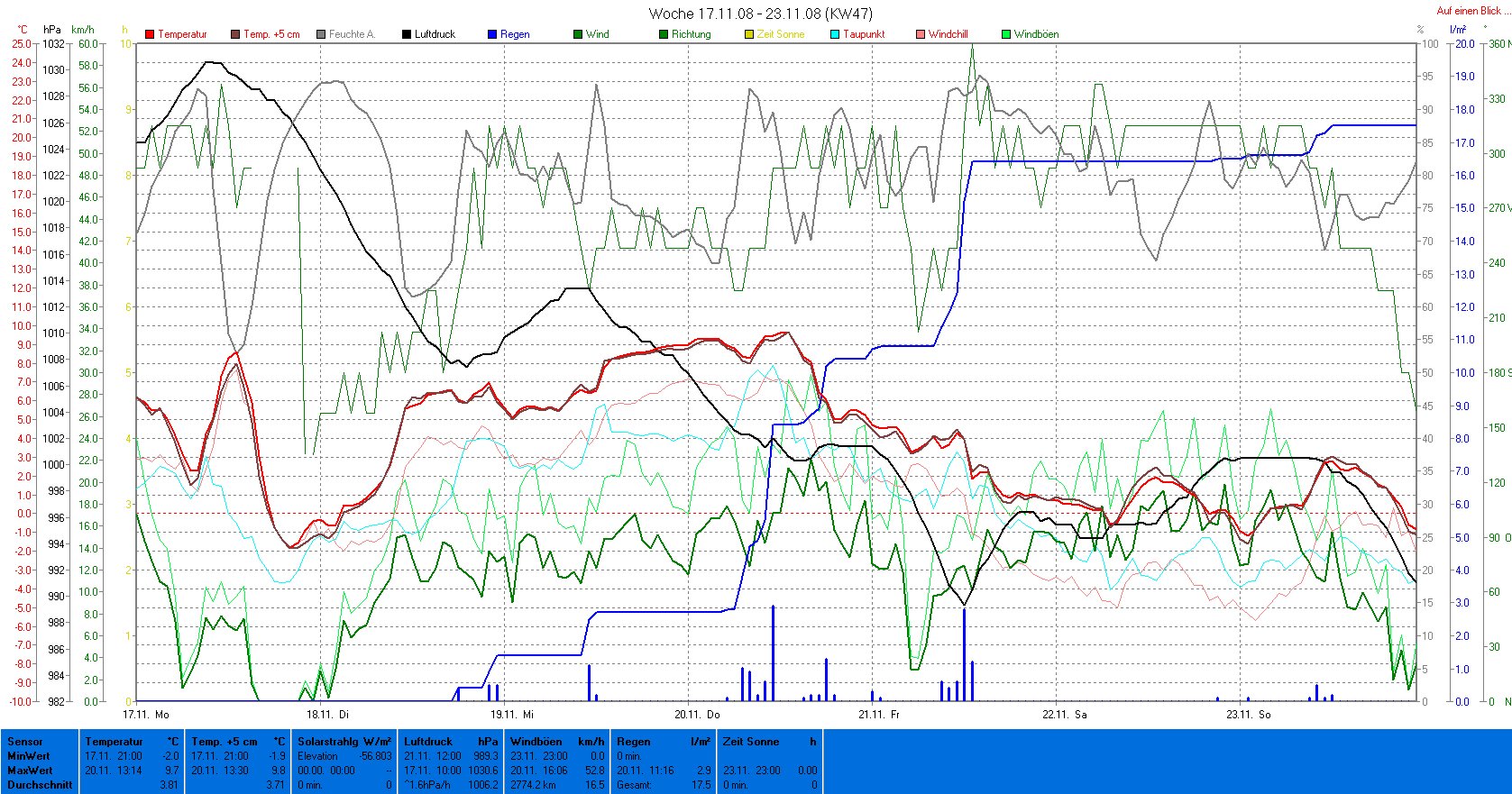
Task: Select the Richtung legend label
Action: point(691,34)
